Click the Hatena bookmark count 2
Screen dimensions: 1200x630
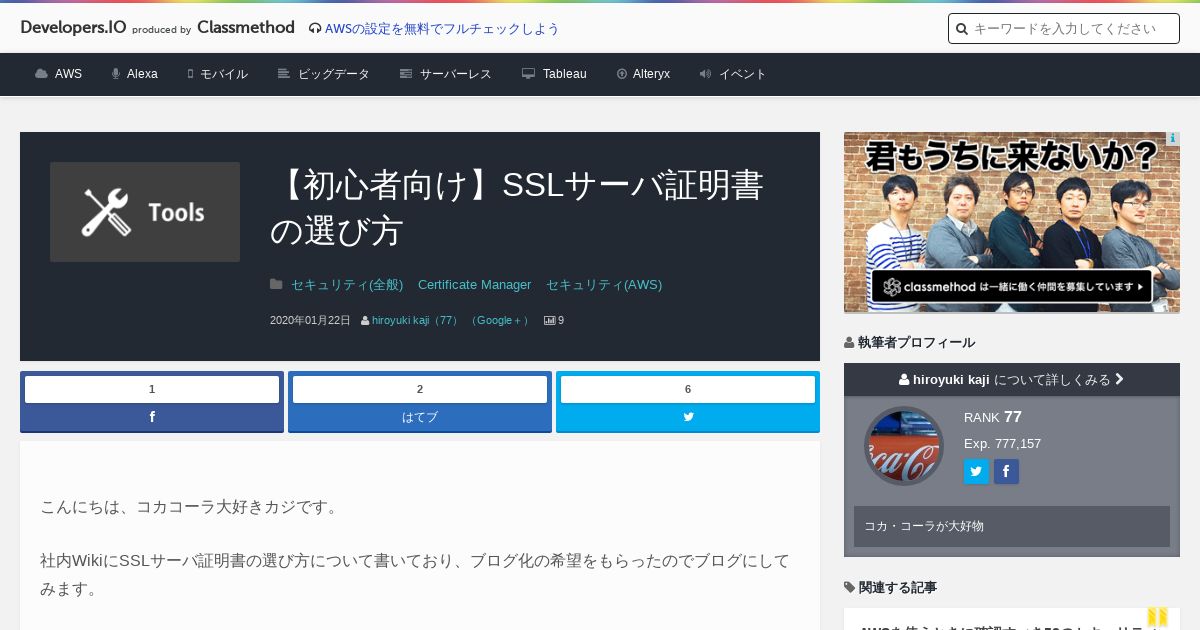[420, 389]
